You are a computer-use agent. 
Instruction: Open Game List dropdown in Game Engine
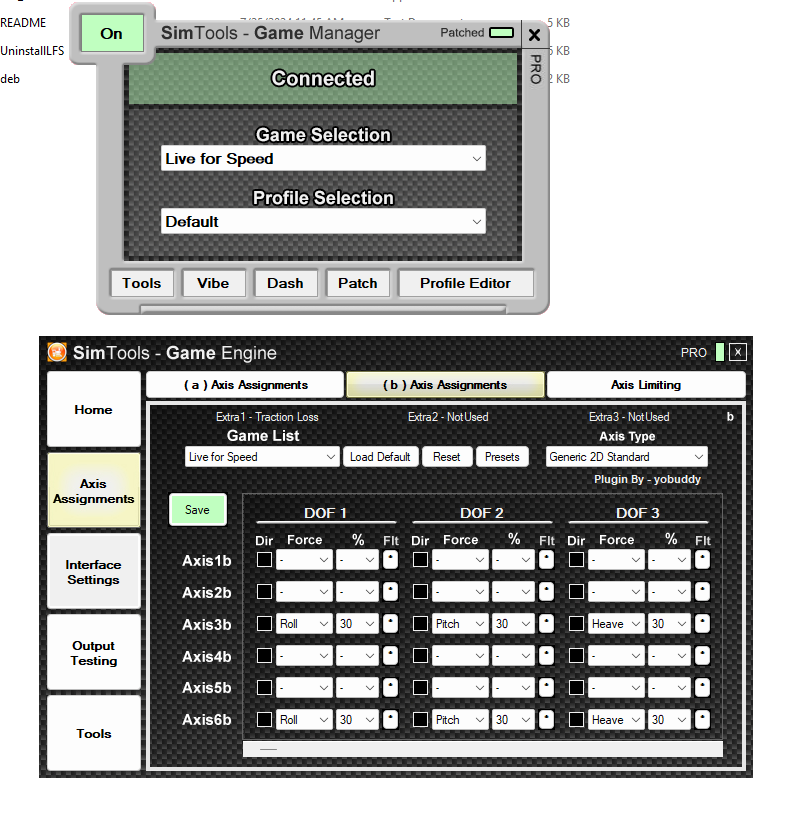click(262, 457)
